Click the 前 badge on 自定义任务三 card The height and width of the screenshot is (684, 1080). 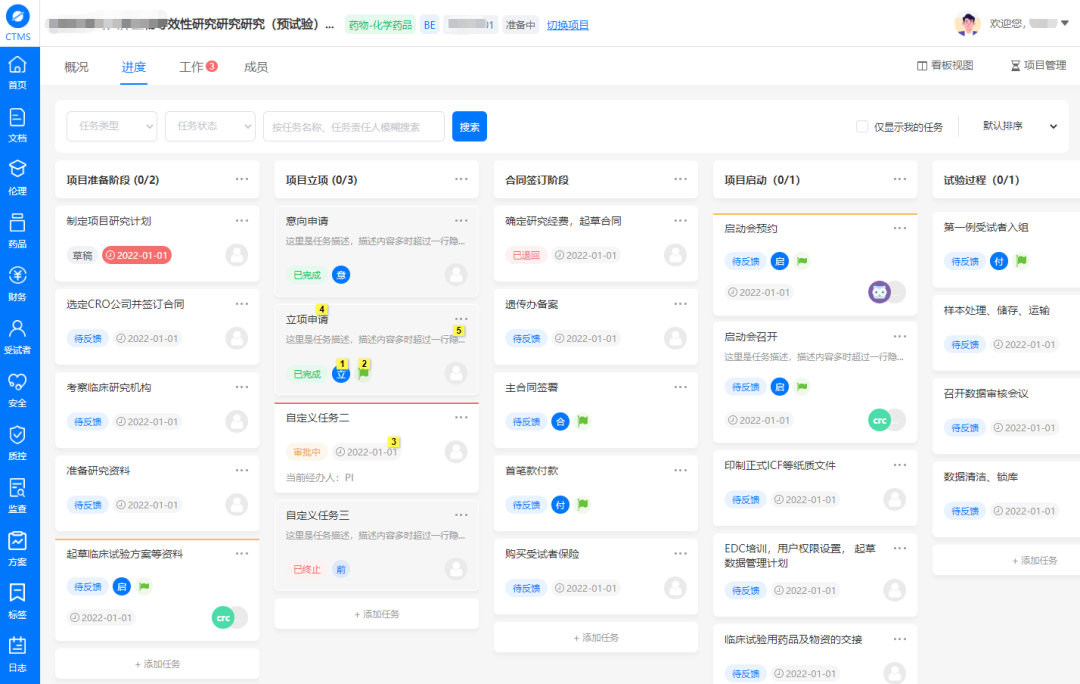tap(341, 570)
